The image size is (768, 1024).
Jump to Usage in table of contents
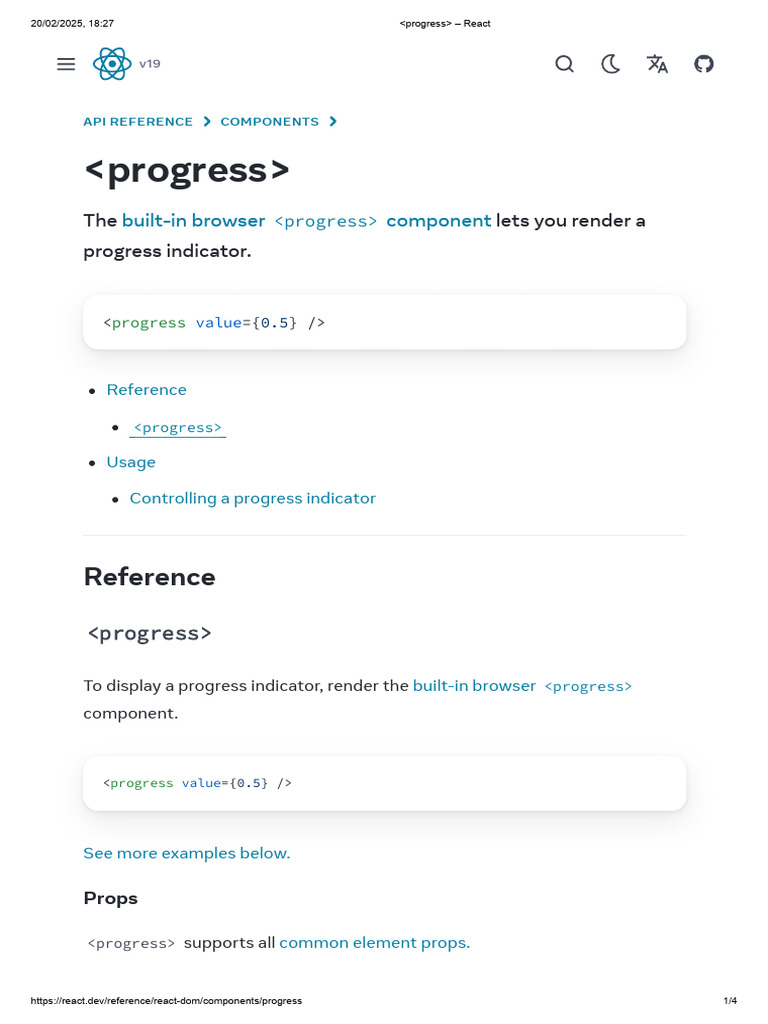point(131,462)
